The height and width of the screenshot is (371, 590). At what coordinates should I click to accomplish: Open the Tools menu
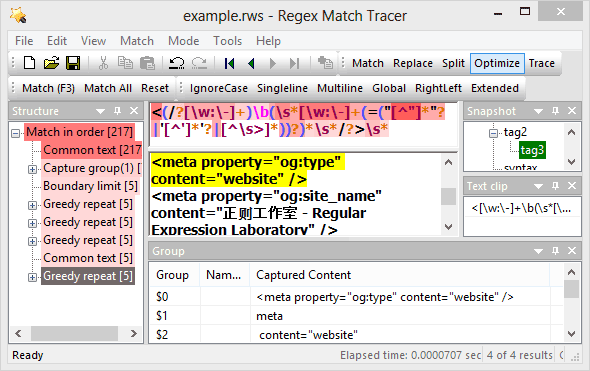point(227,41)
